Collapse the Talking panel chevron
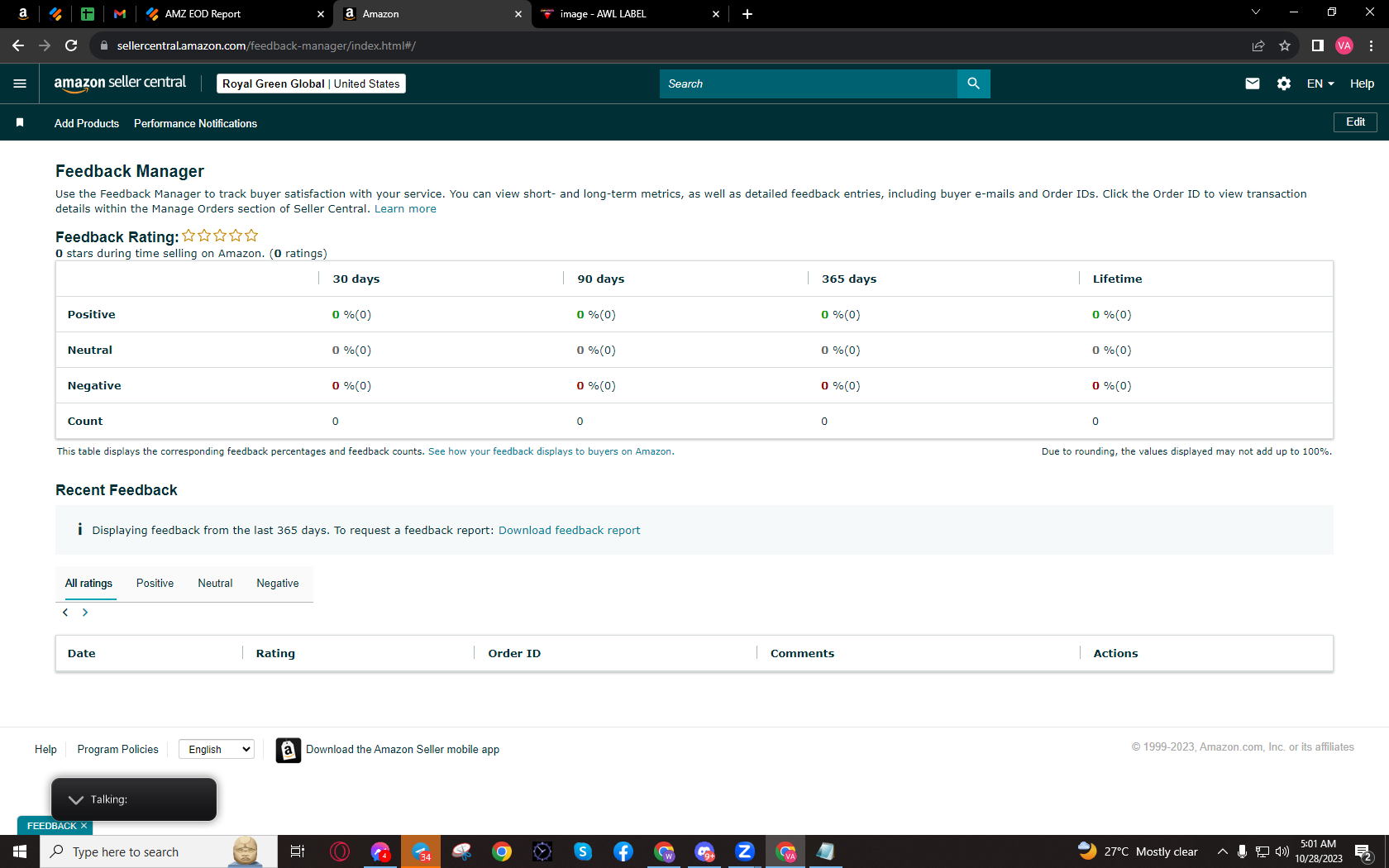The image size is (1389, 868). point(76,799)
